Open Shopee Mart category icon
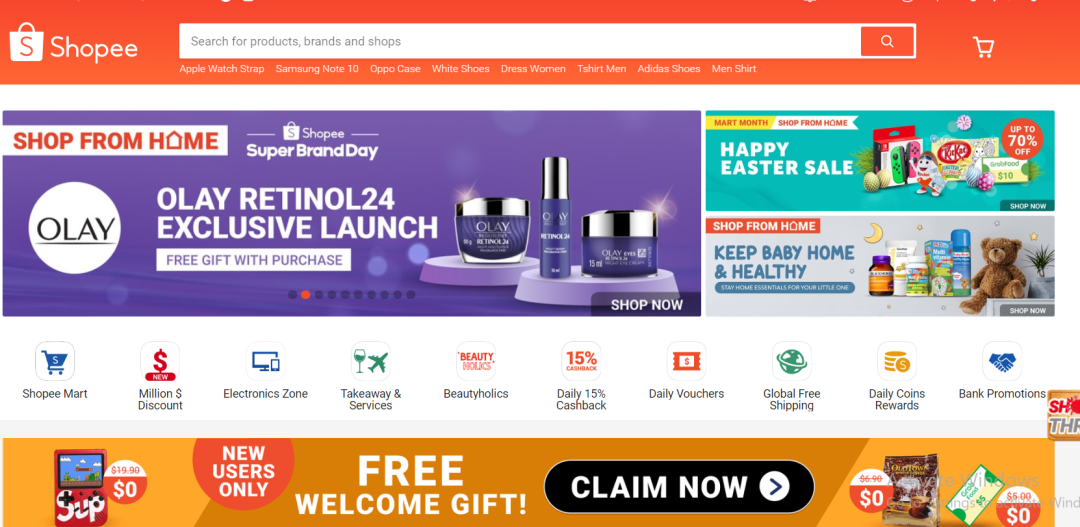 point(55,361)
